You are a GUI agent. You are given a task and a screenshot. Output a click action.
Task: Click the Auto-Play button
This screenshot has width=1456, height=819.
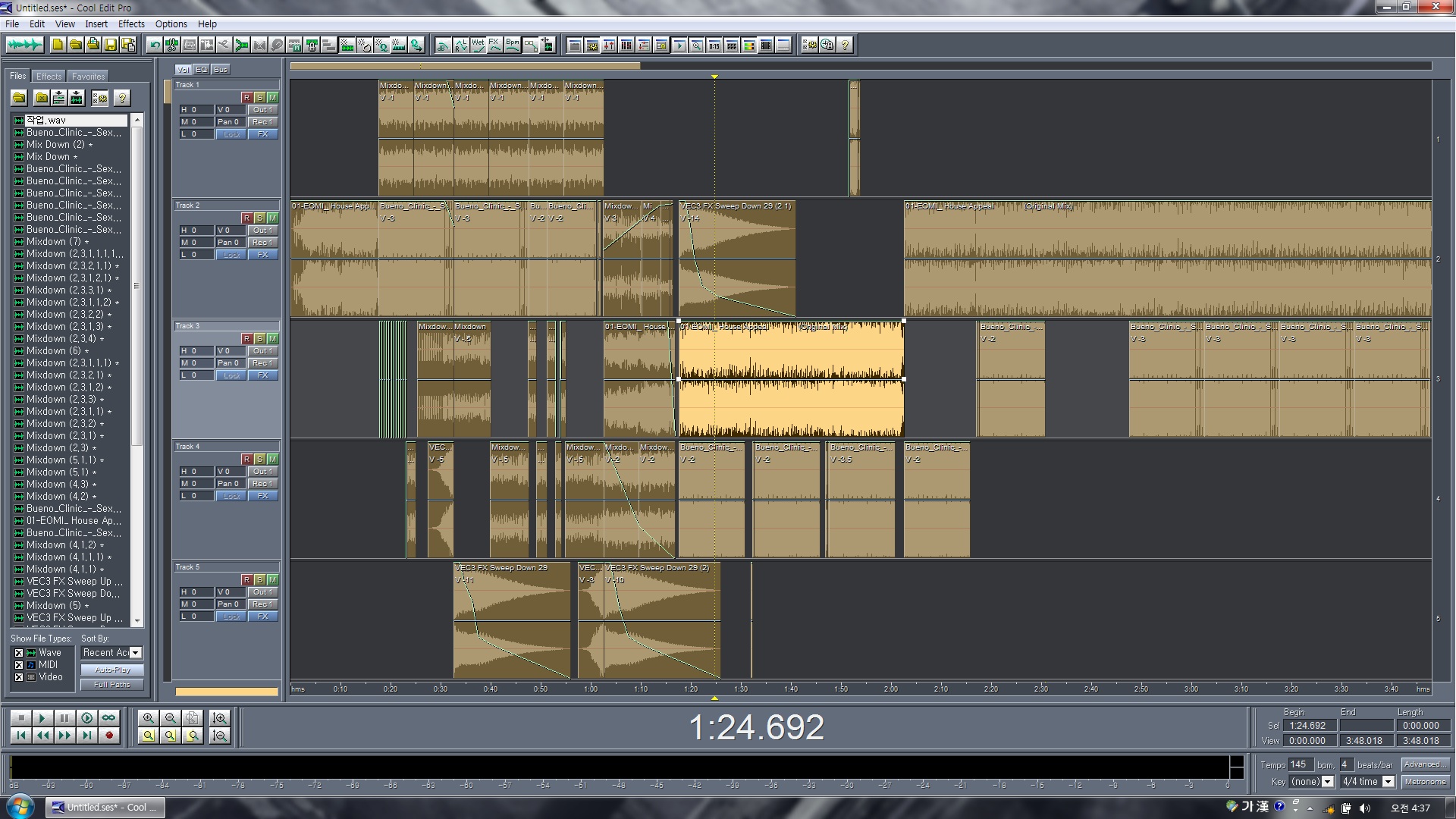pyautogui.click(x=112, y=670)
